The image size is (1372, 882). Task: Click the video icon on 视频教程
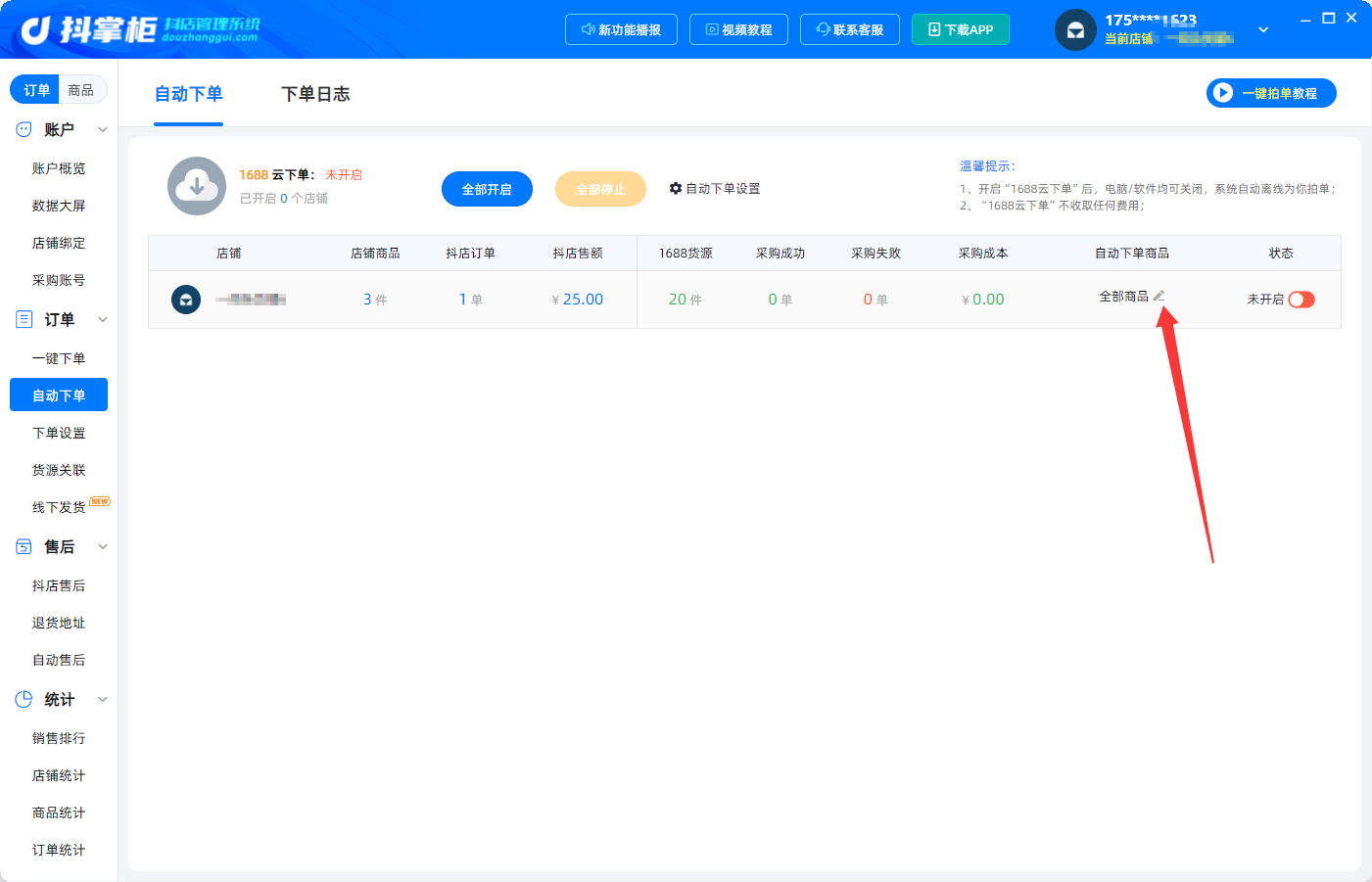pyautogui.click(x=712, y=29)
